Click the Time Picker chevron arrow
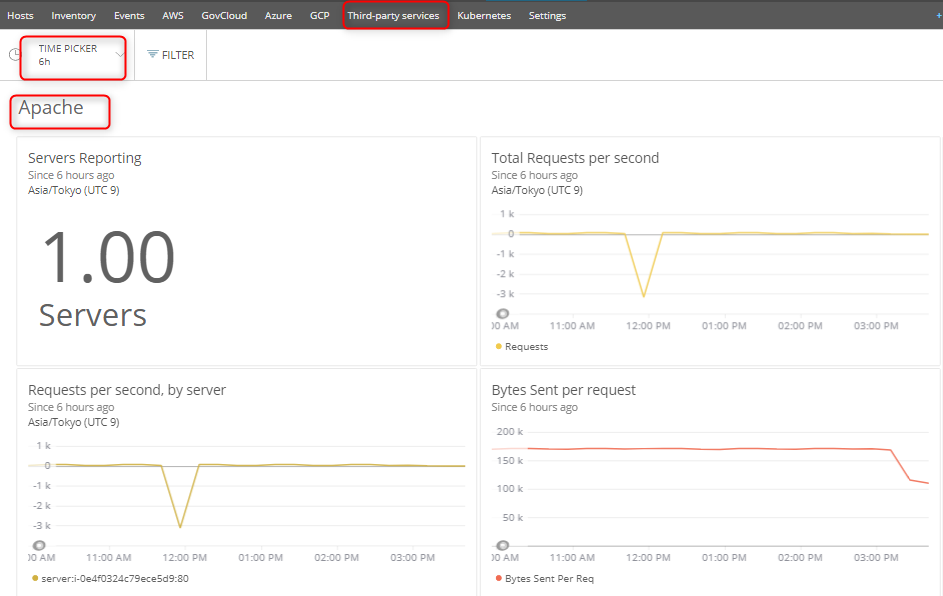Screen dimensions: 943x596 click(119, 55)
